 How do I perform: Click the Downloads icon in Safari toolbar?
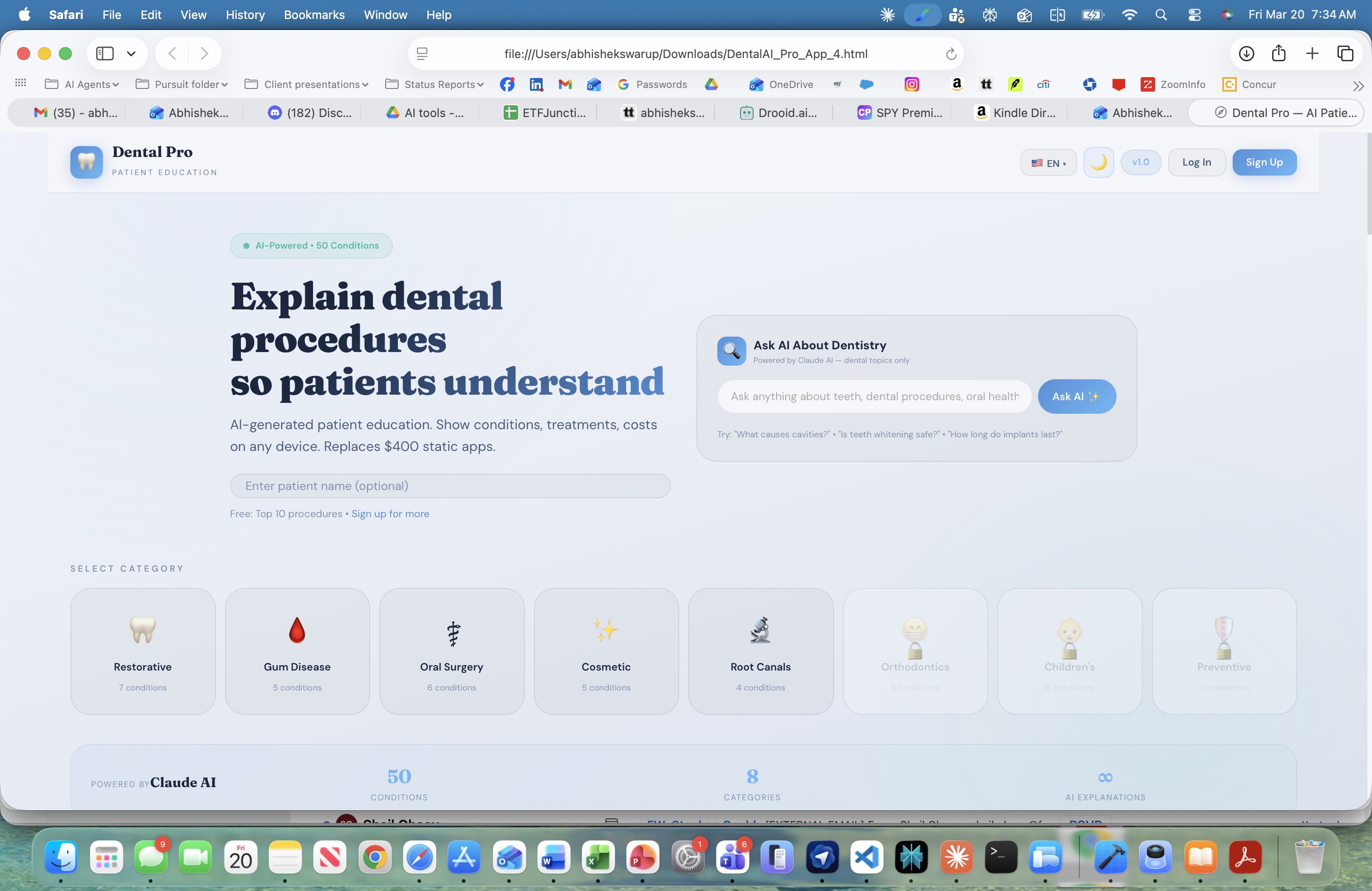click(x=1246, y=54)
